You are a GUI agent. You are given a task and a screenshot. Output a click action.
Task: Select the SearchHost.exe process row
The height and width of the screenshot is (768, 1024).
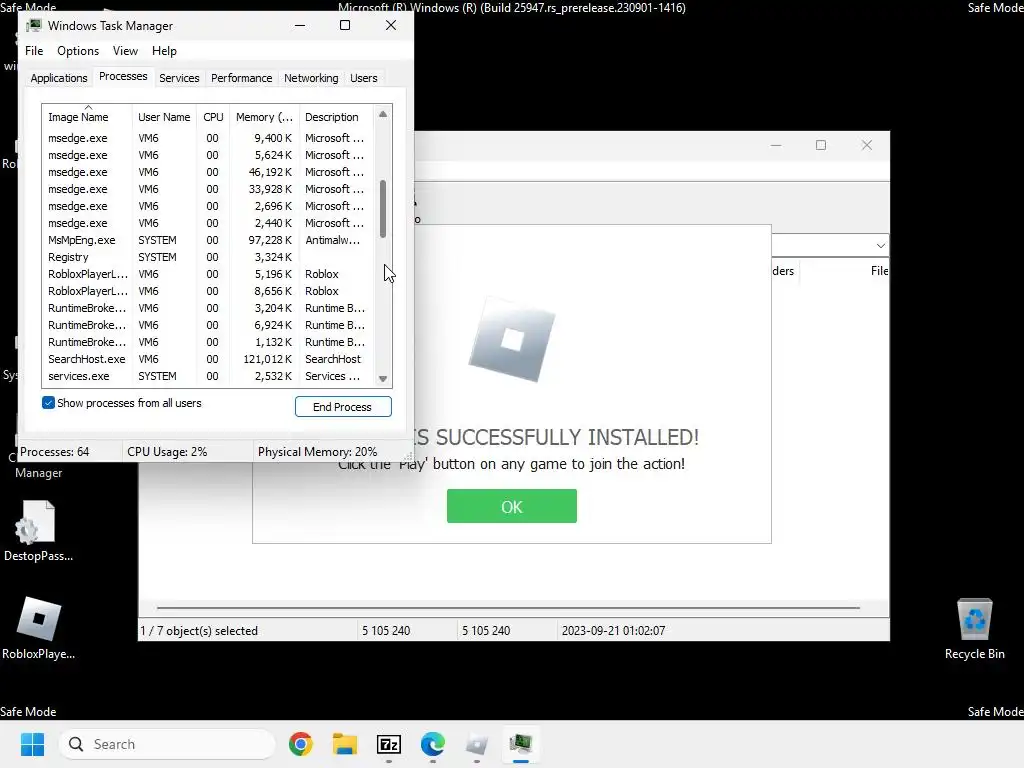click(x=208, y=359)
